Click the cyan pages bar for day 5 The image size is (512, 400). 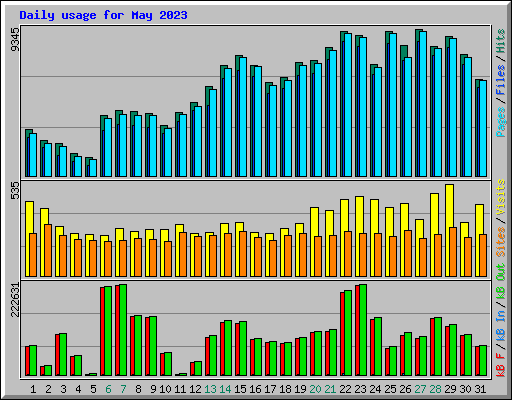93,168
